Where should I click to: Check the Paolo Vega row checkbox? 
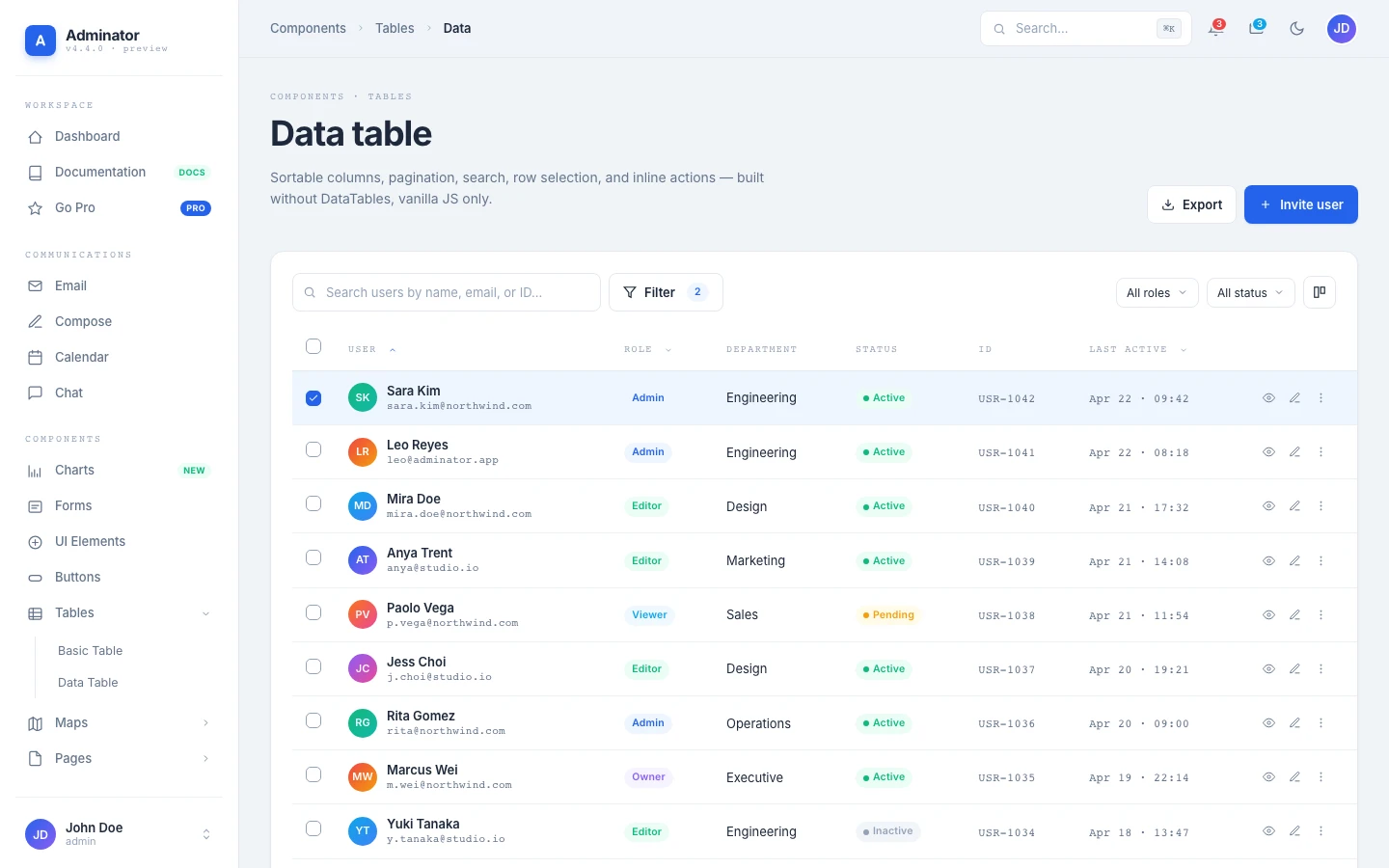tap(313, 612)
